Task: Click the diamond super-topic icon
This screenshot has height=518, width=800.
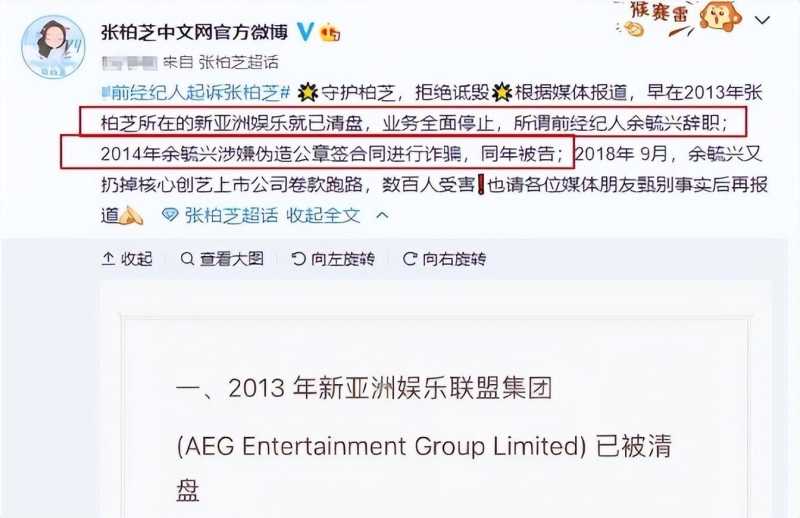Action: tap(170, 215)
